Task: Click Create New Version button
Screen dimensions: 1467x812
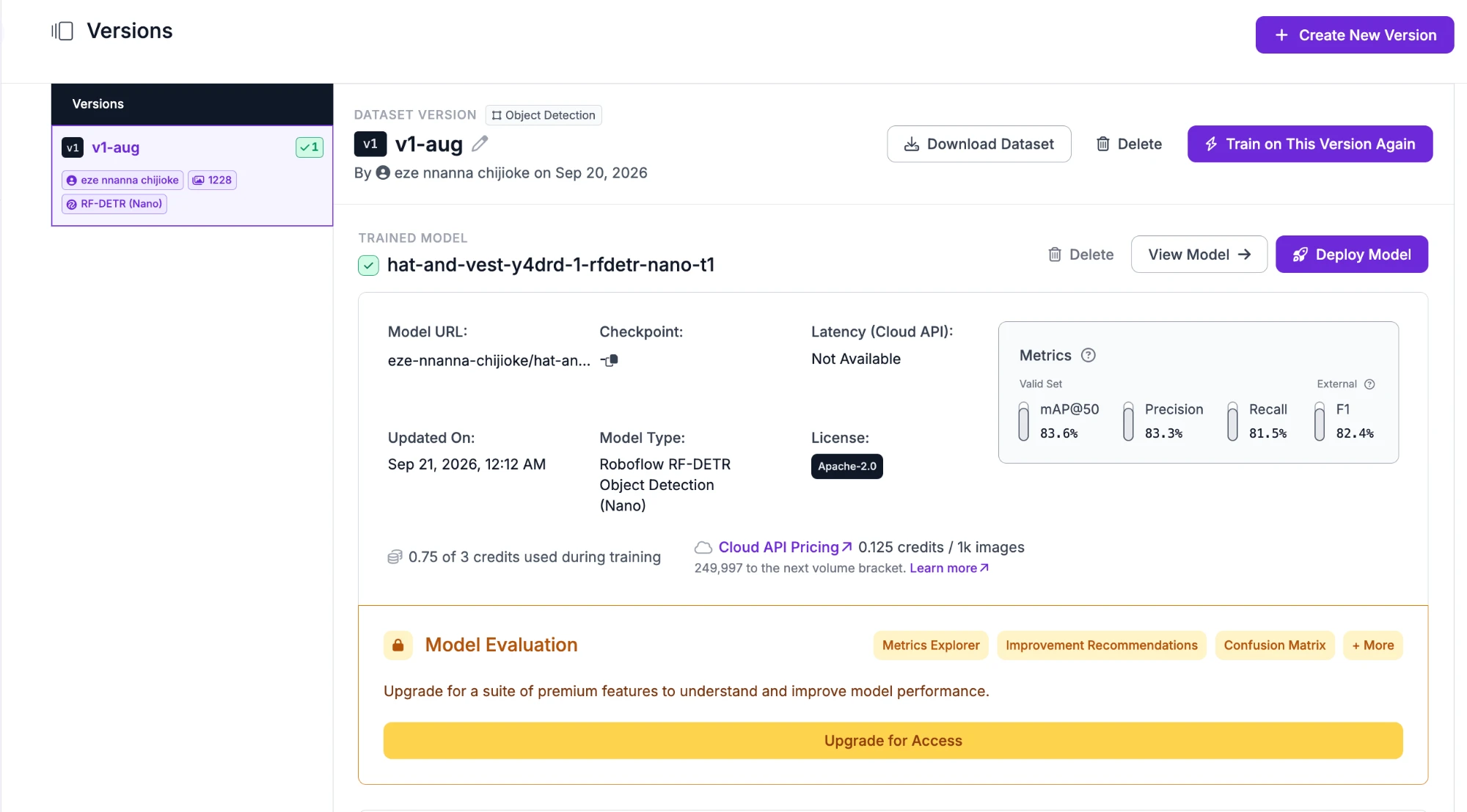Action: pyautogui.click(x=1355, y=35)
